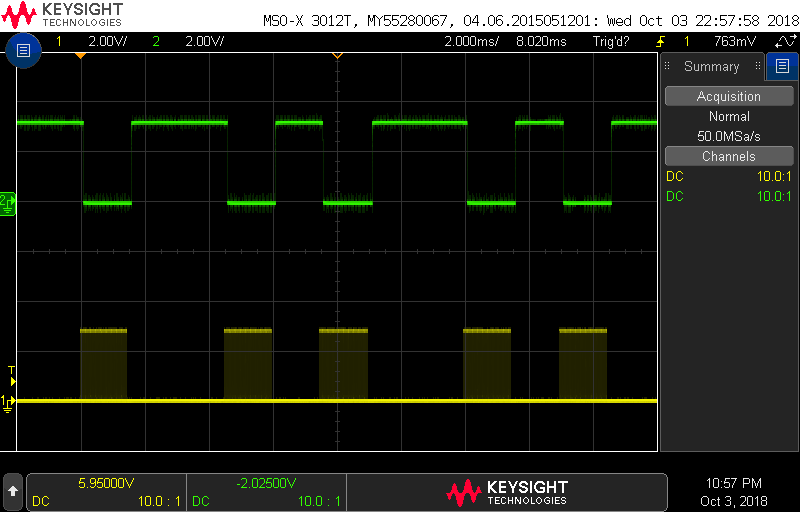Click the Normal acquisition mode text
The image size is (800, 512).
click(x=729, y=116)
